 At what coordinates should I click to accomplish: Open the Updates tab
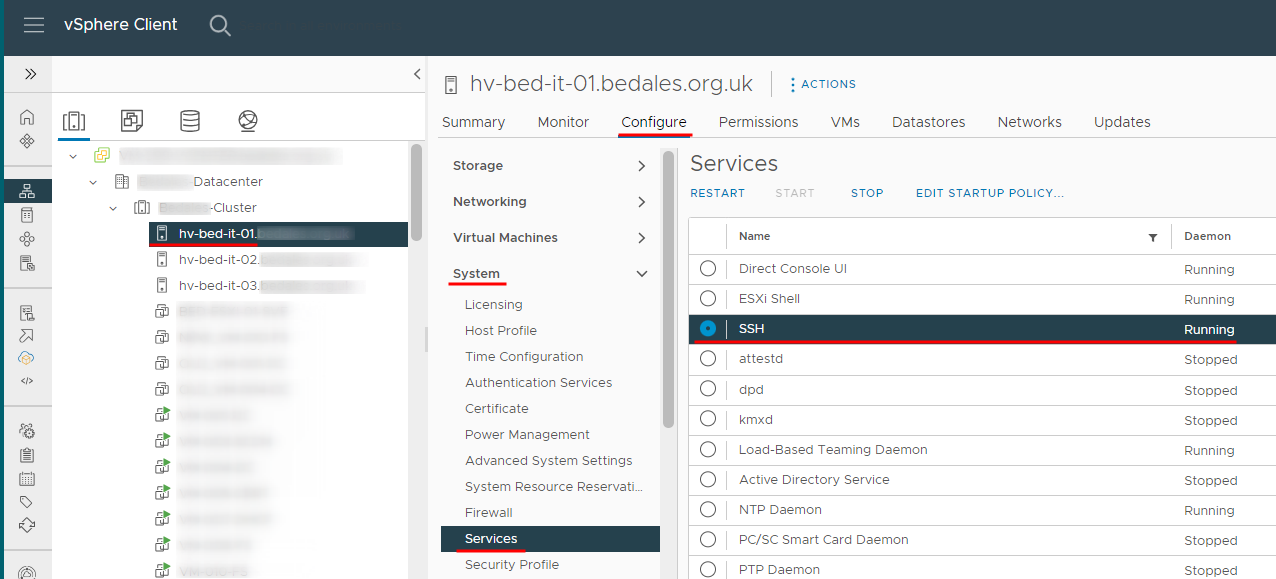[1122, 122]
